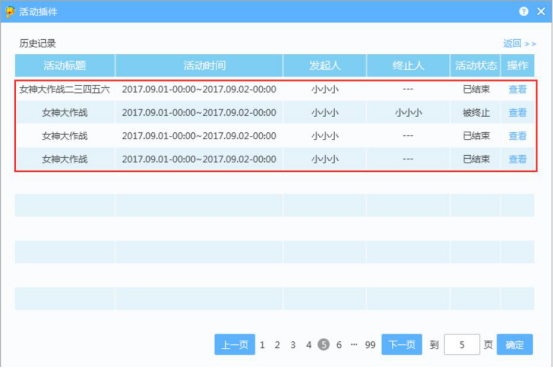Screen dimensions: 553x368
Task: Click the 下一页 next page button
Action: point(402,344)
